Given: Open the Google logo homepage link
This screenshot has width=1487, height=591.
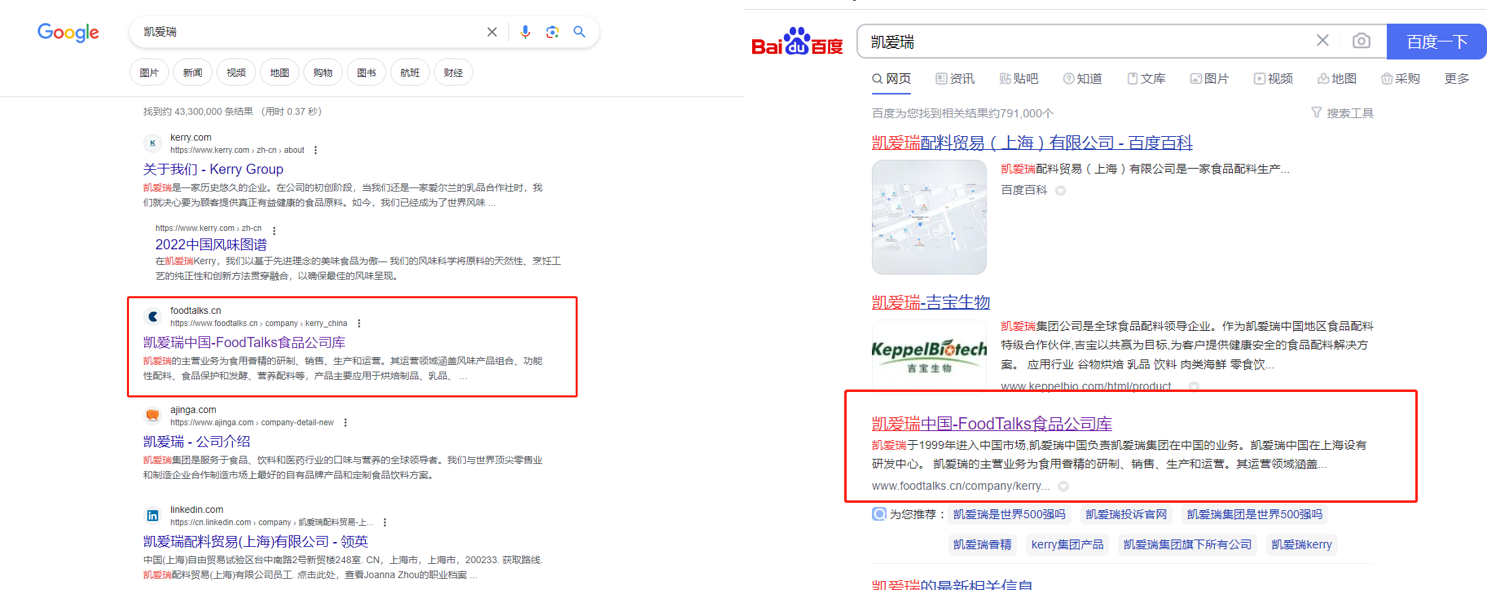Looking at the screenshot, I should tap(68, 32).
